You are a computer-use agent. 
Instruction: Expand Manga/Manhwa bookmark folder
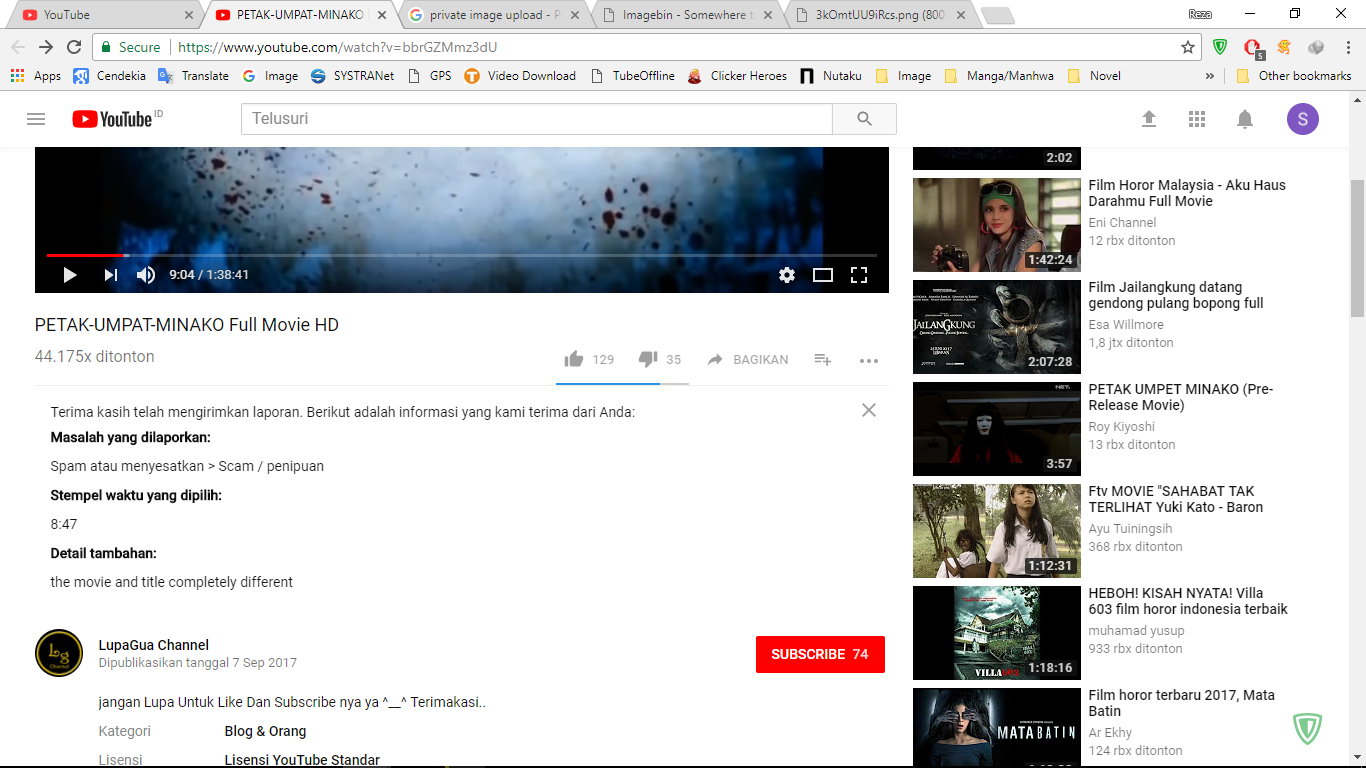pyautogui.click(x=998, y=76)
